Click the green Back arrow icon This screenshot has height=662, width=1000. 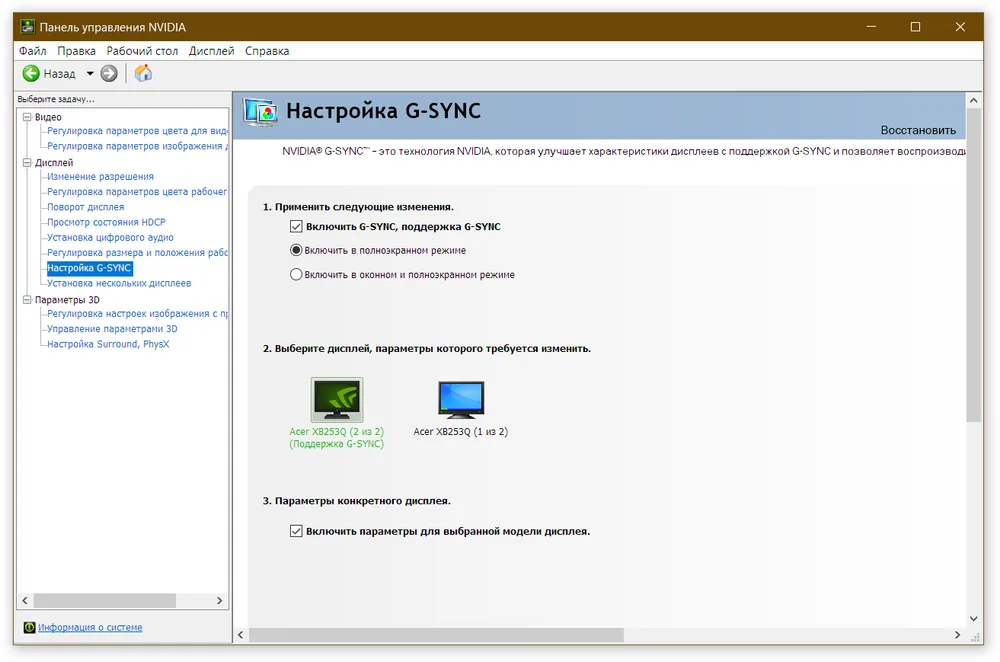point(31,73)
